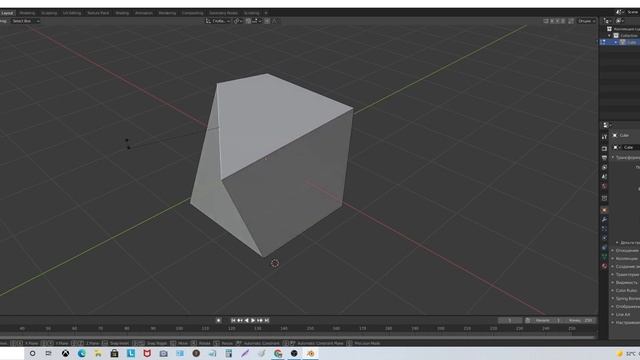Open the transform orientation dropdown
Image resolution: width=640 pixels, height=360 pixels.
click(218, 21)
